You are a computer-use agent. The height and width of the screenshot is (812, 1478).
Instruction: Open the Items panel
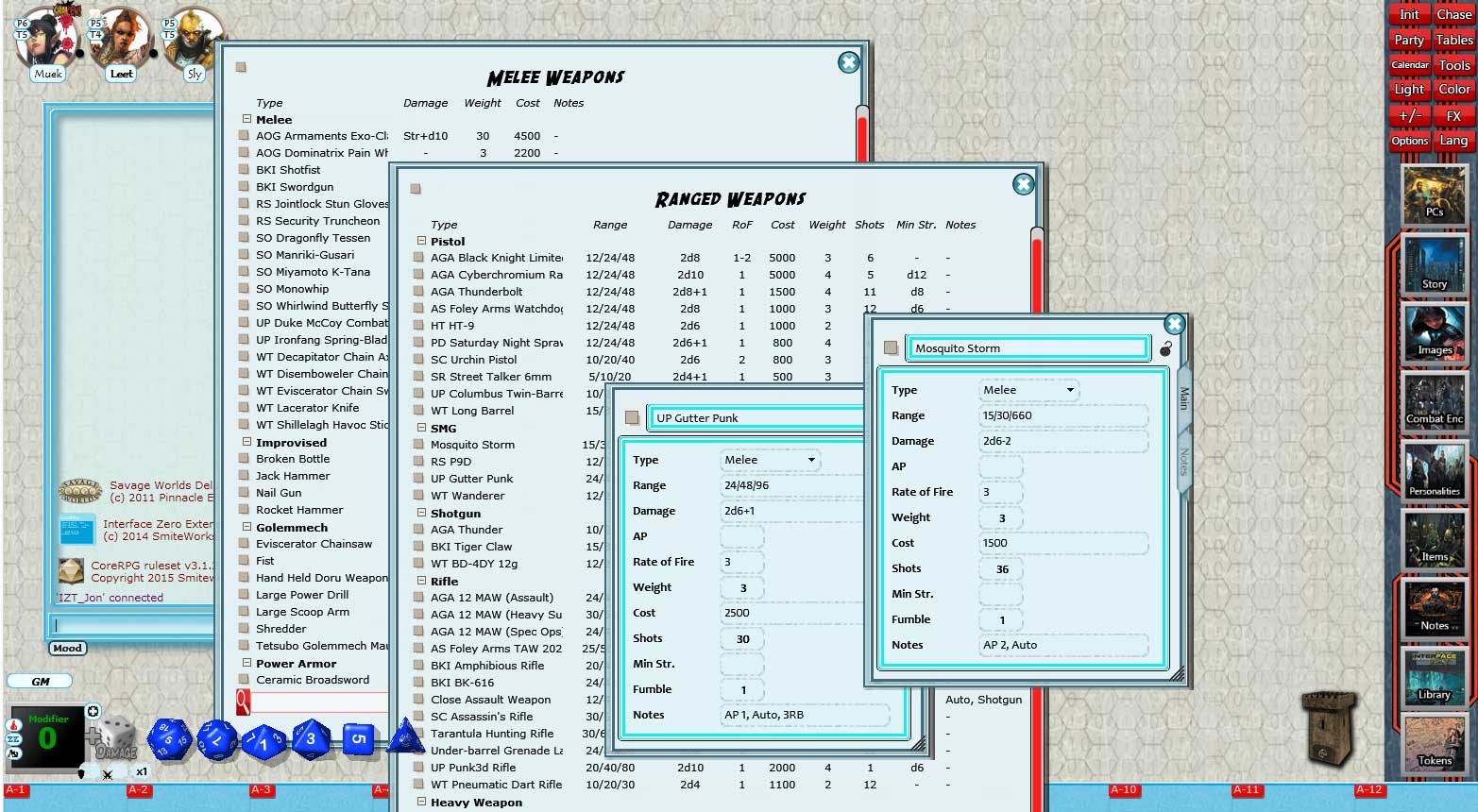1434,540
